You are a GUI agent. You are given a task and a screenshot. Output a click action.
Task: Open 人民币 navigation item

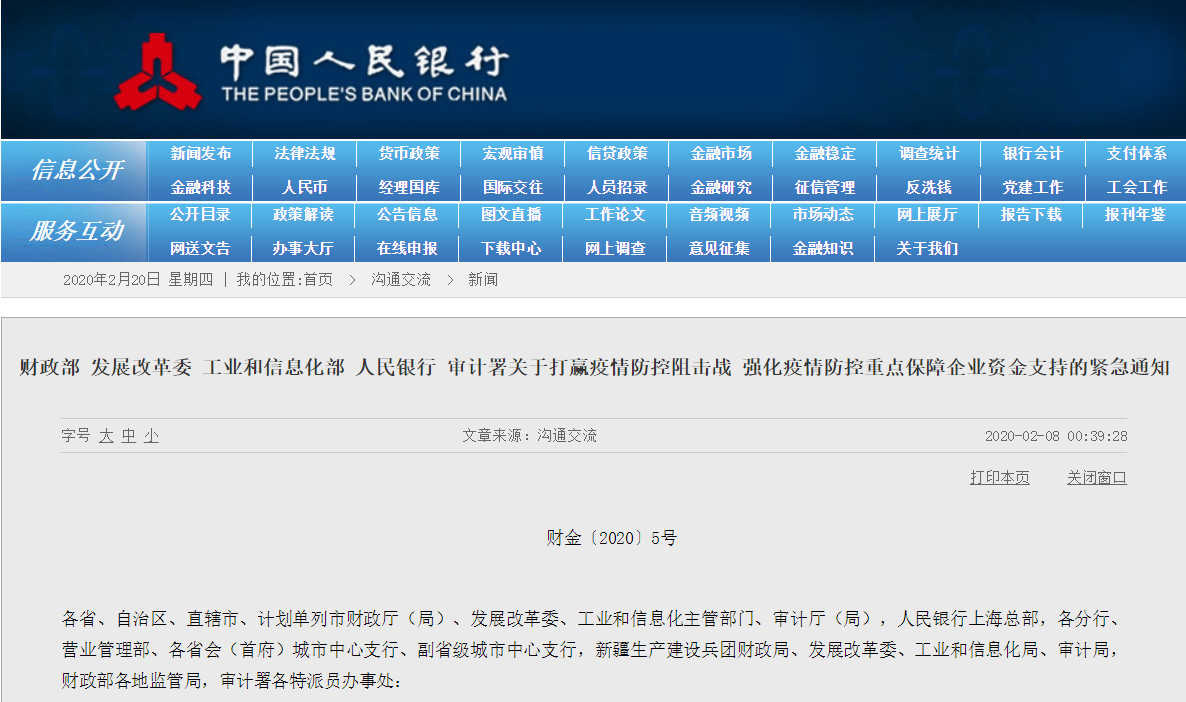click(304, 187)
